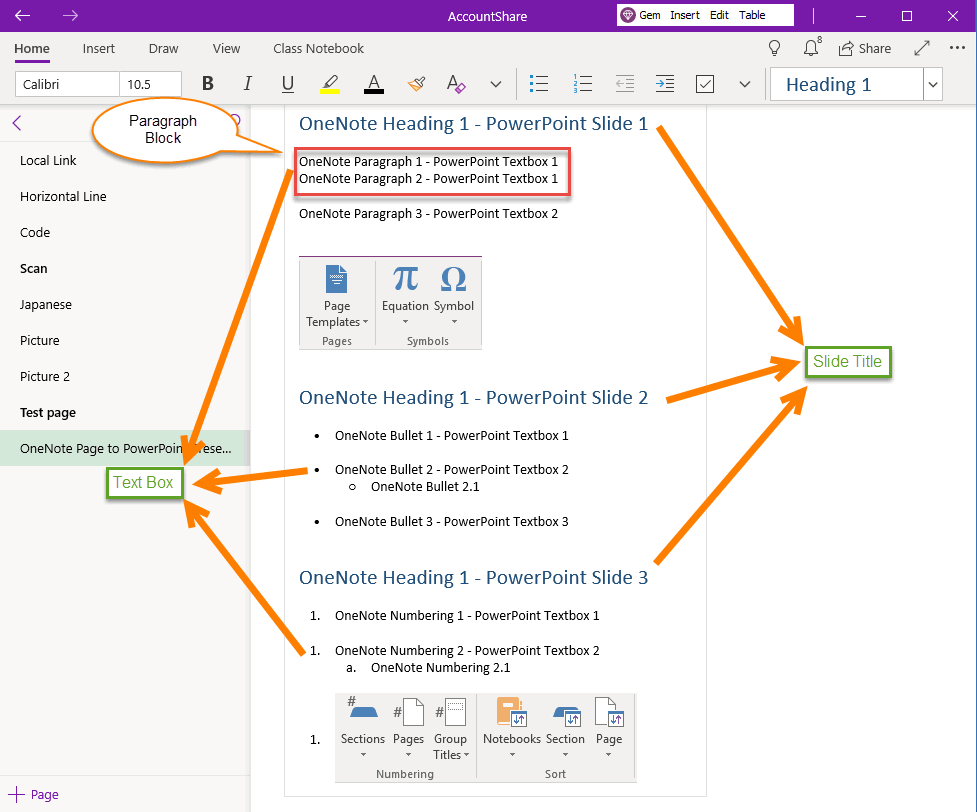Open the Insert tab
The image size is (977, 812).
coord(98,49)
